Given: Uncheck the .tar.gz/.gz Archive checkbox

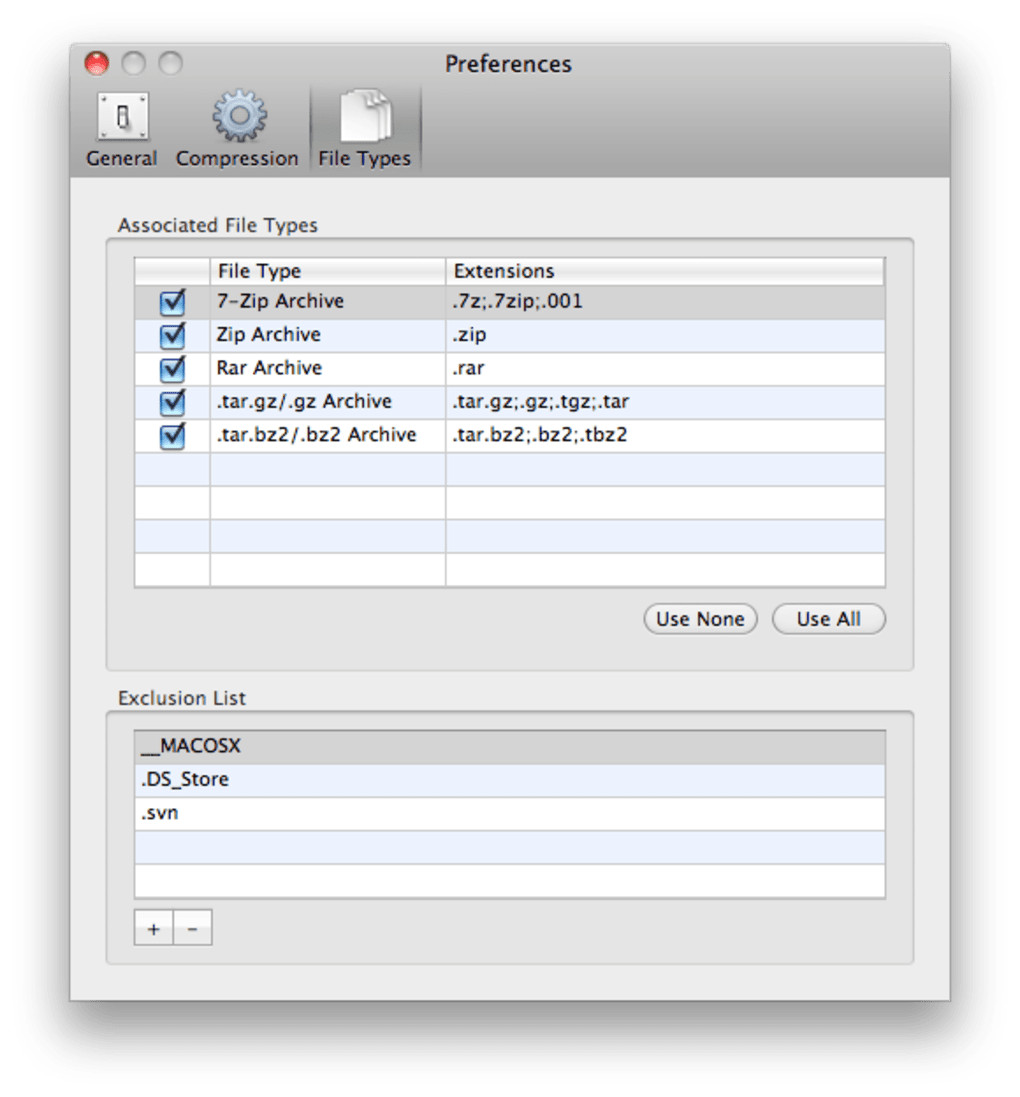Looking at the screenshot, I should 173,402.
